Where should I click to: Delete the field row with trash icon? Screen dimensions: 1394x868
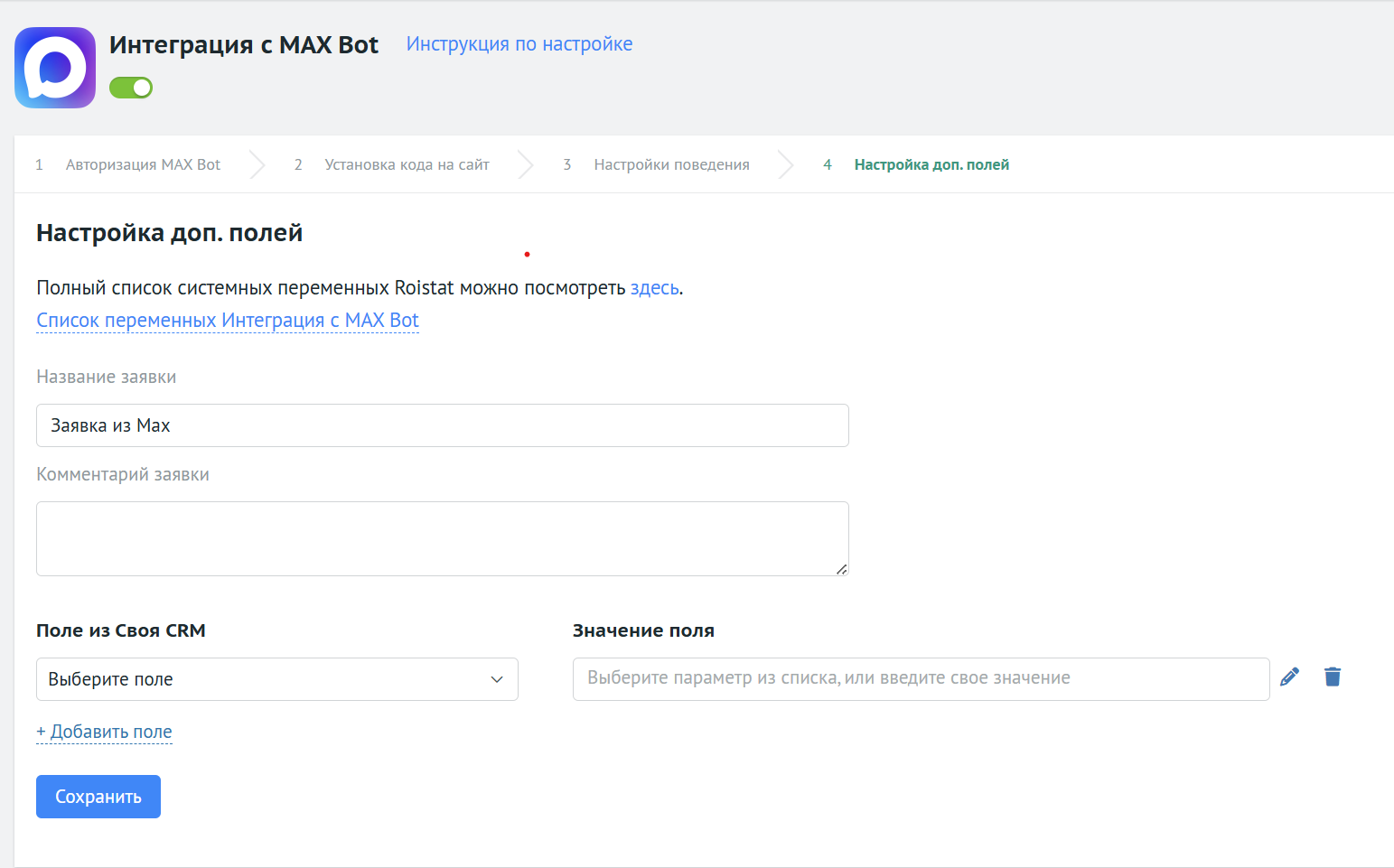point(1332,677)
